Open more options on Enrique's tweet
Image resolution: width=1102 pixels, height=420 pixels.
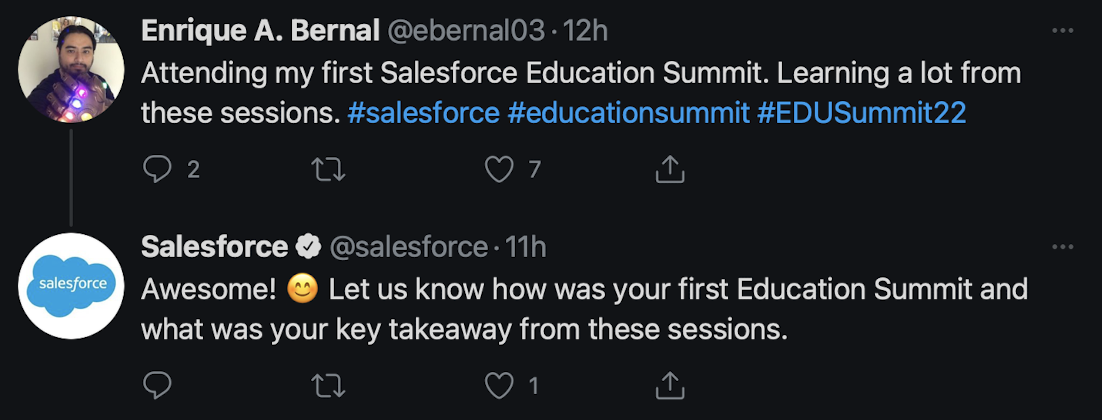[x=1062, y=31]
